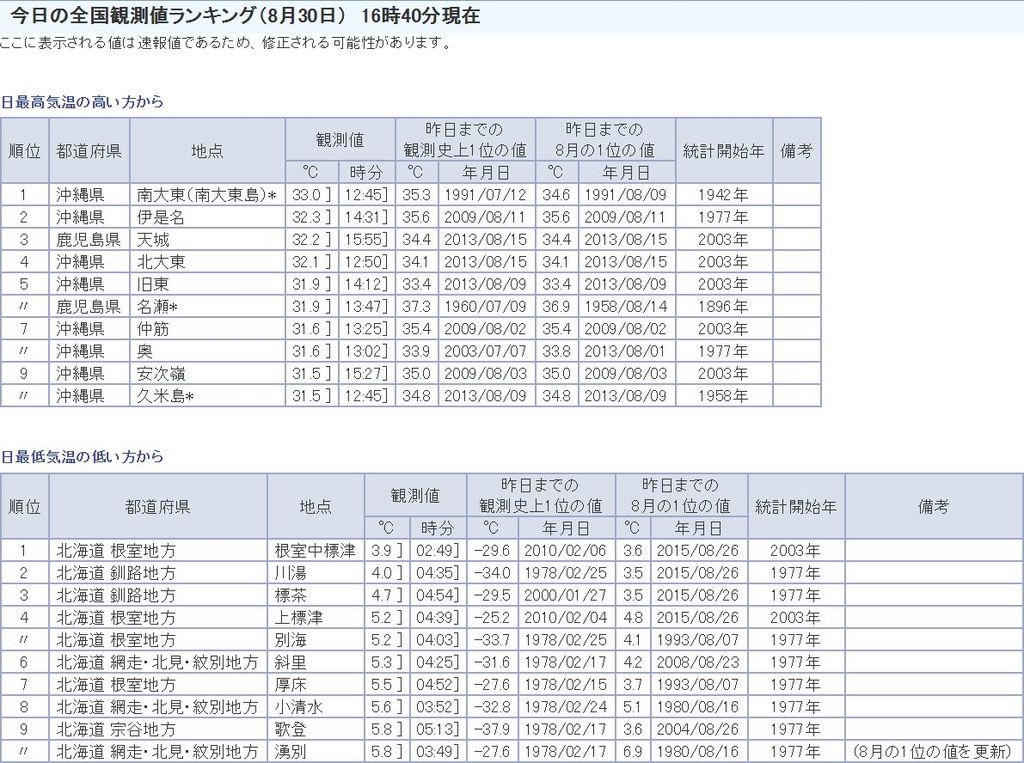This screenshot has width=1024, height=763.
Task: Select 伊是名 in the high temperature table
Action: (x=160, y=217)
